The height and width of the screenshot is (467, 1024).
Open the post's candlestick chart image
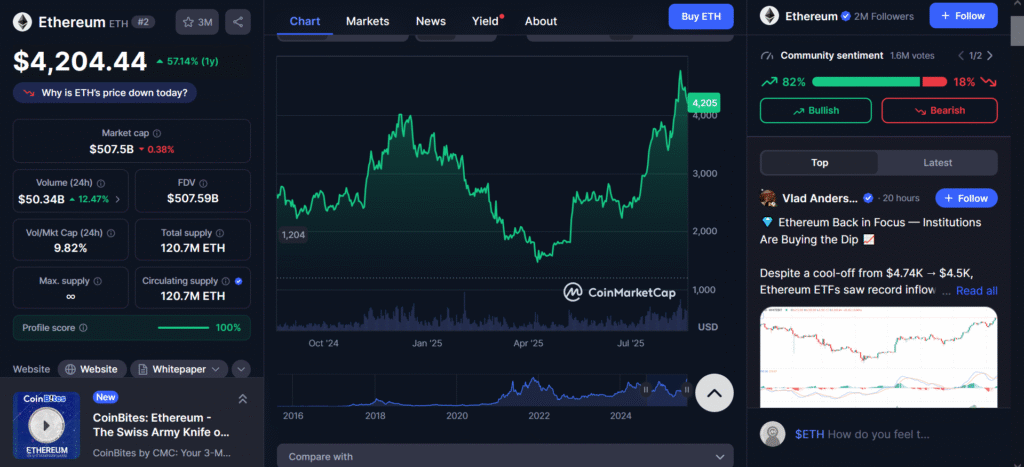(x=878, y=357)
